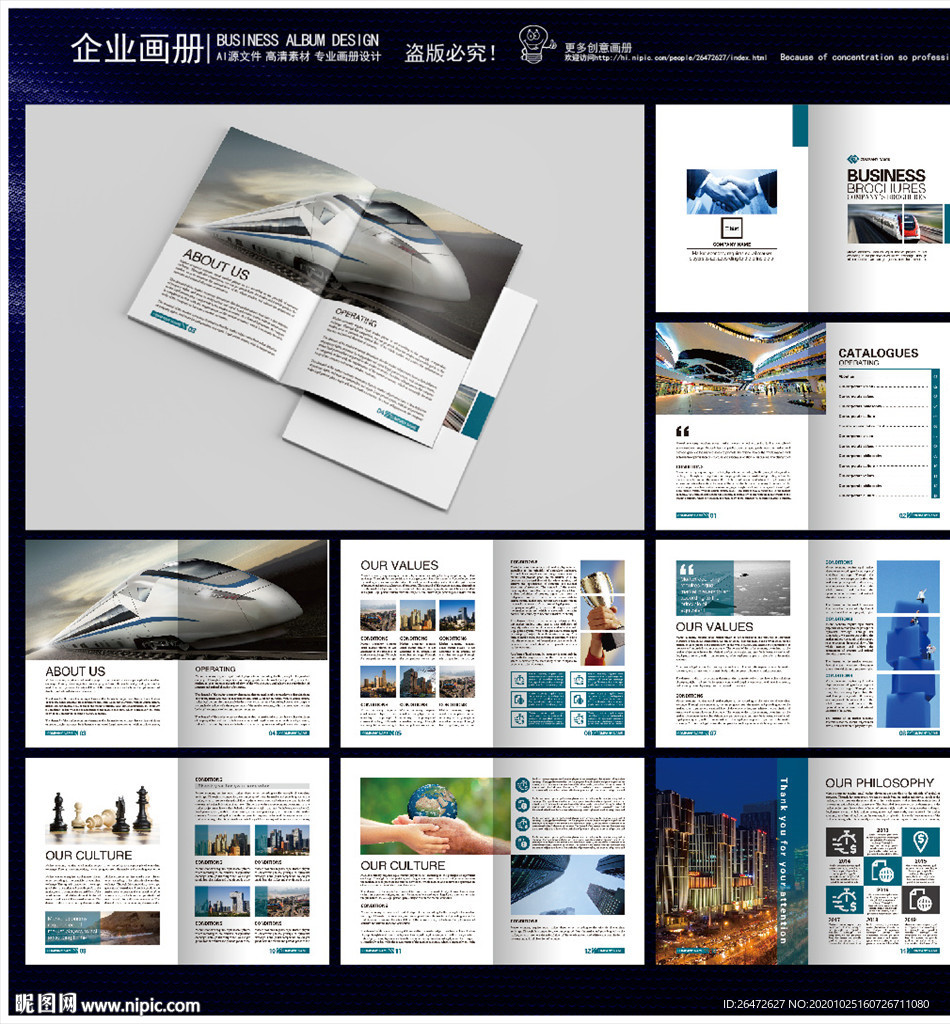Click the vertical 'Thank you for your attention' text

tap(784, 859)
